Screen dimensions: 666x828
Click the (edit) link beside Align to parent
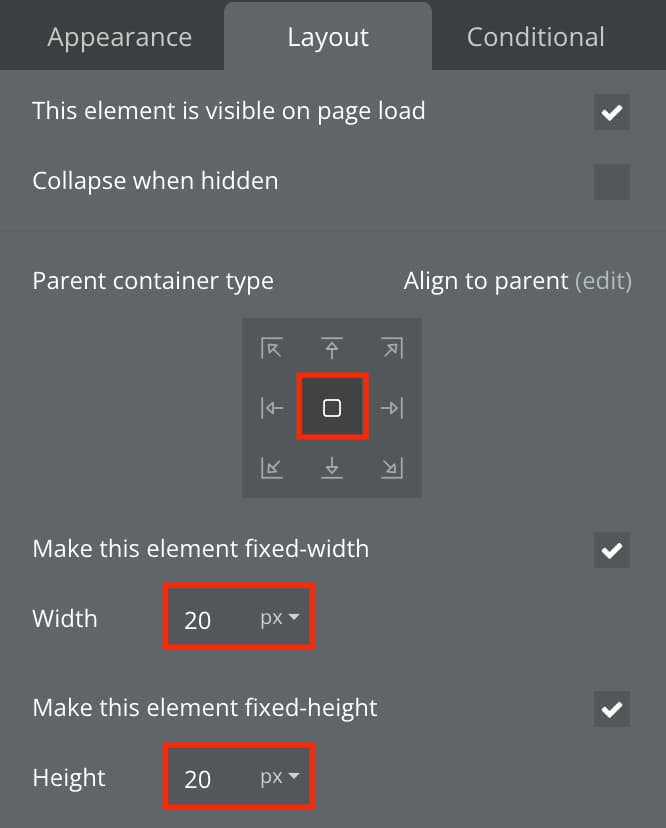tap(603, 281)
